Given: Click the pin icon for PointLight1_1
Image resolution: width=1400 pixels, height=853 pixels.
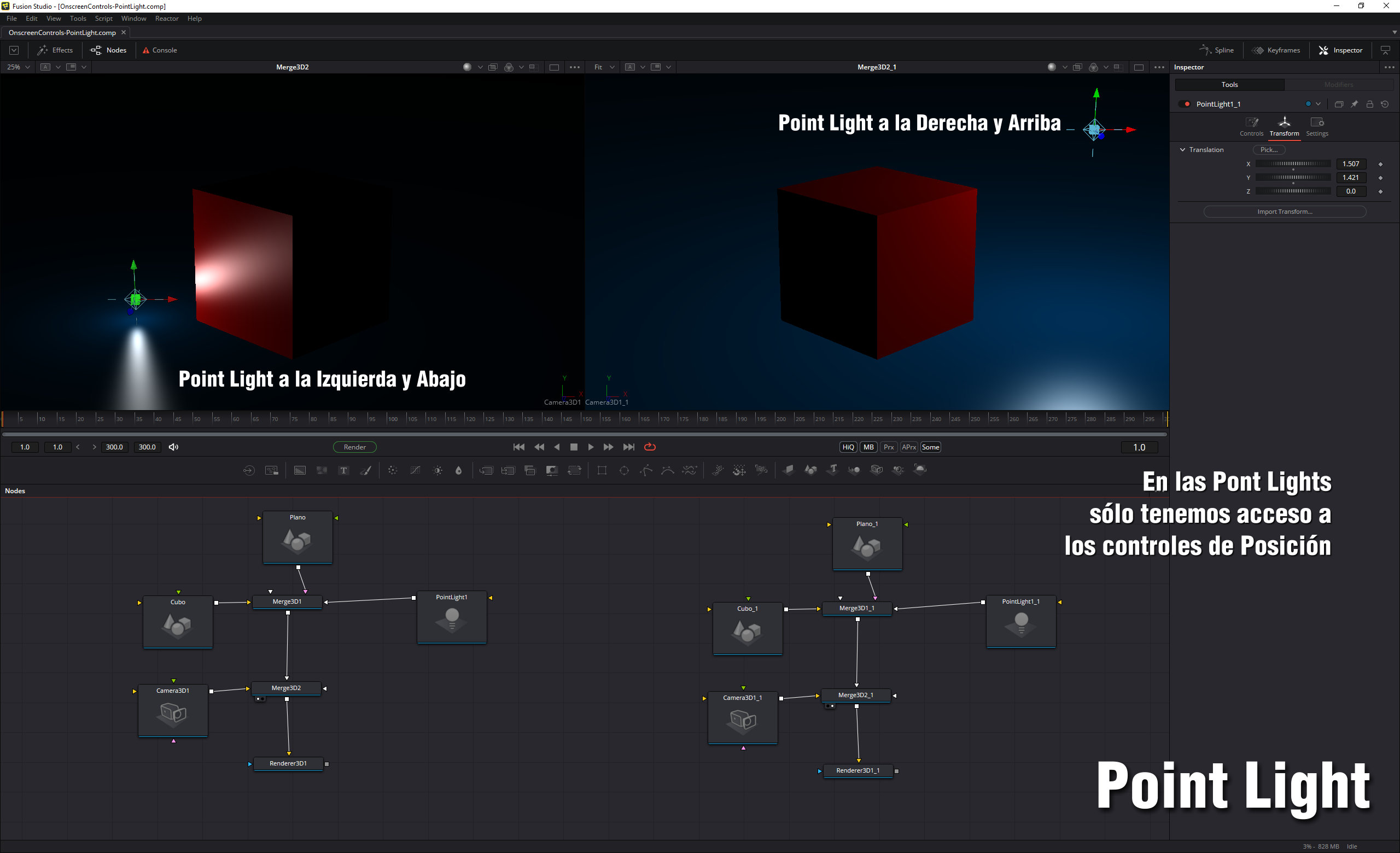Looking at the screenshot, I should point(1354,104).
